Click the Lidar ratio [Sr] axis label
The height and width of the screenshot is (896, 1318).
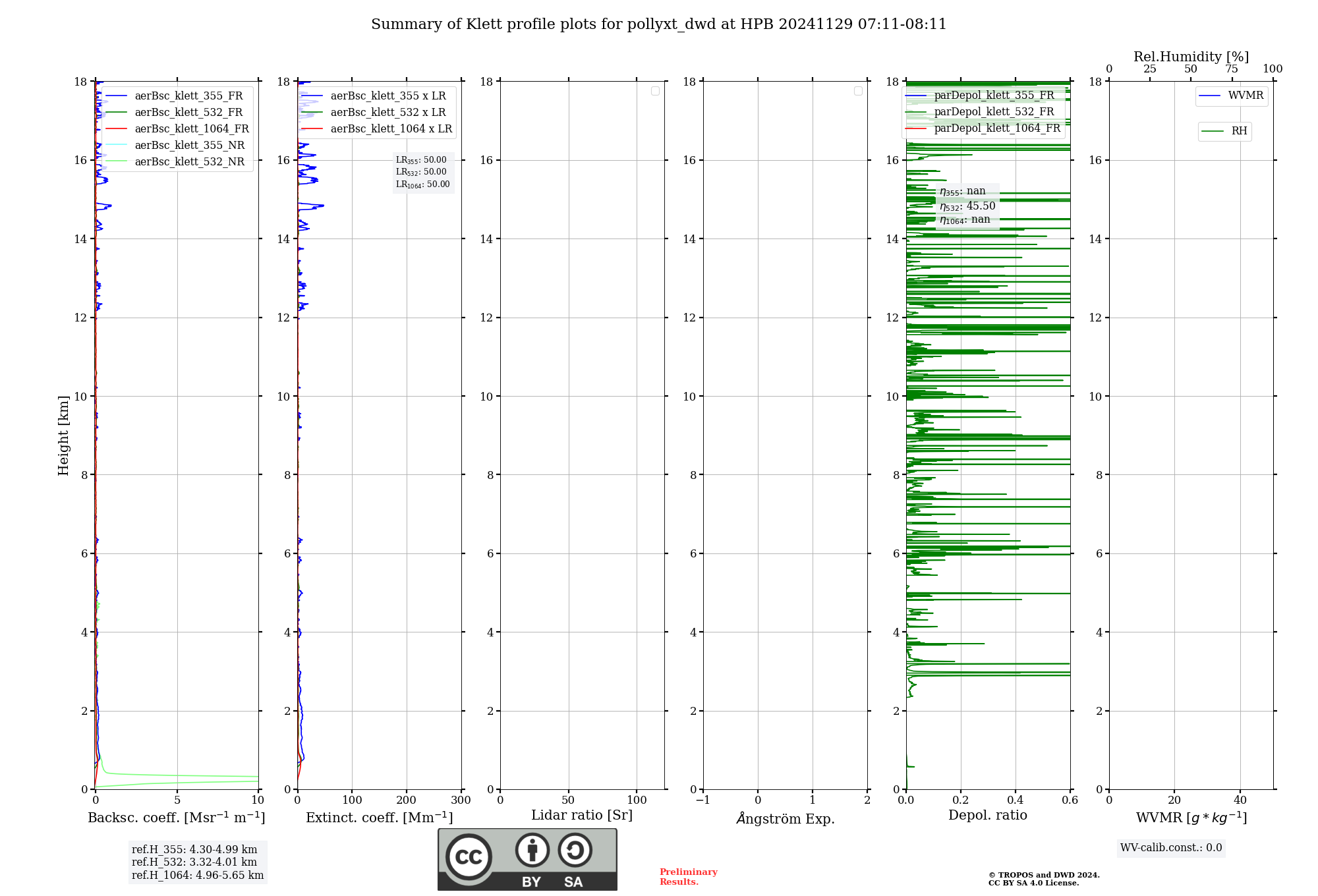pos(582,815)
